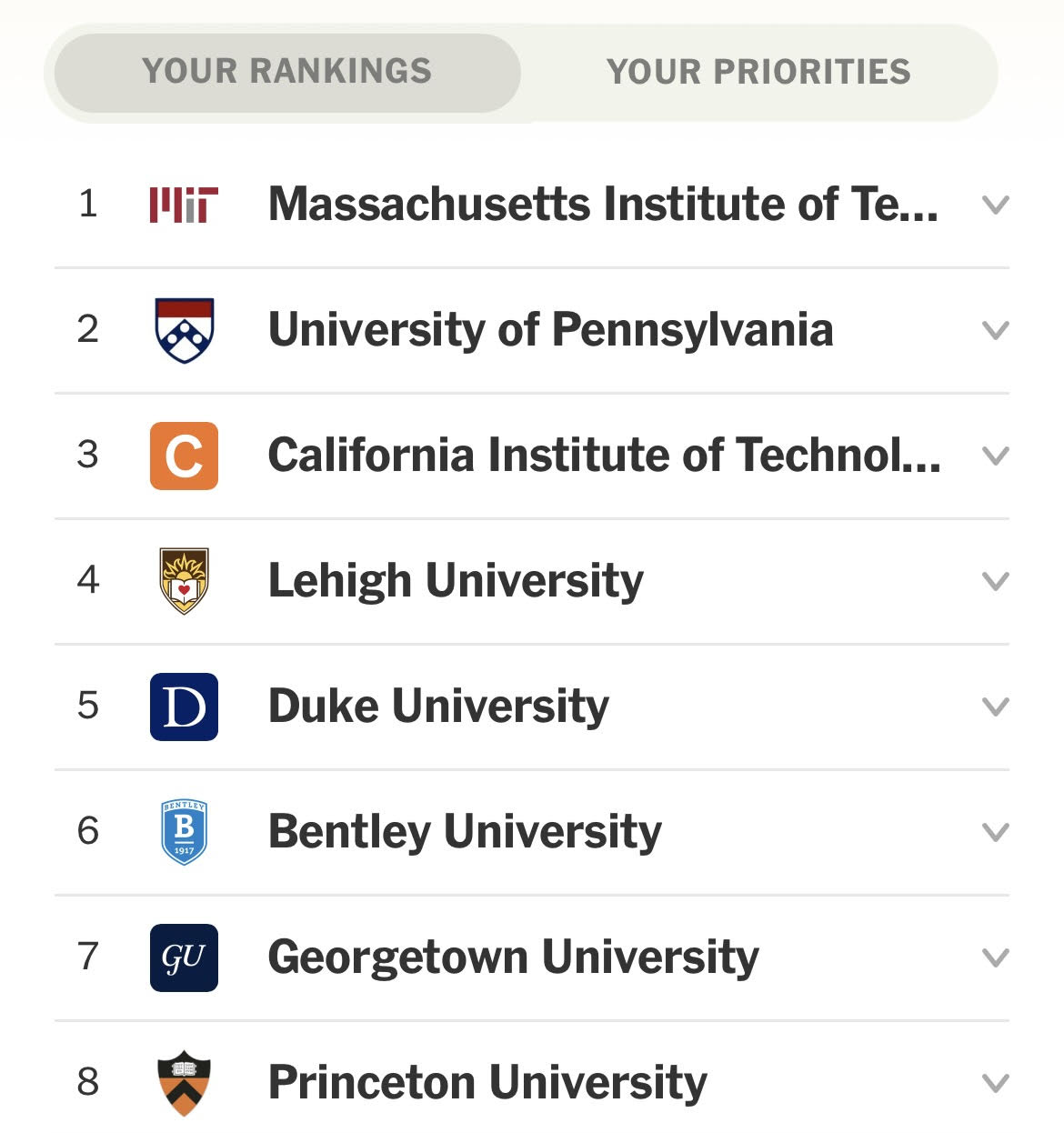Click the MIT logo icon
The width and height of the screenshot is (1064, 1133).
tap(184, 205)
